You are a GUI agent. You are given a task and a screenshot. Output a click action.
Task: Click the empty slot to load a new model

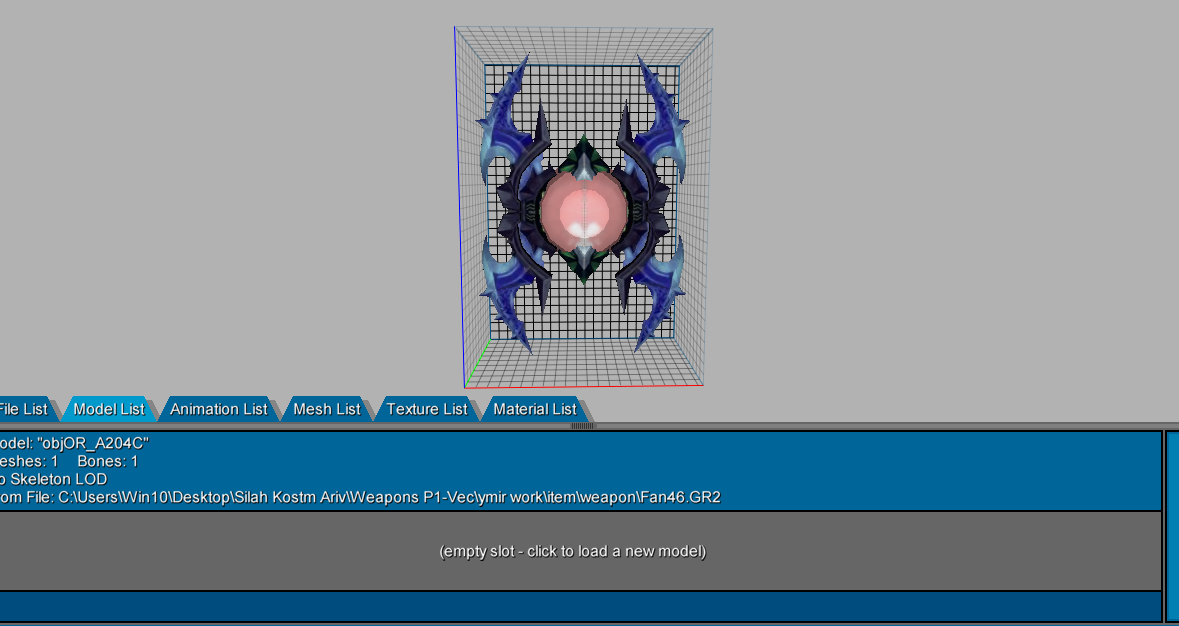580,551
